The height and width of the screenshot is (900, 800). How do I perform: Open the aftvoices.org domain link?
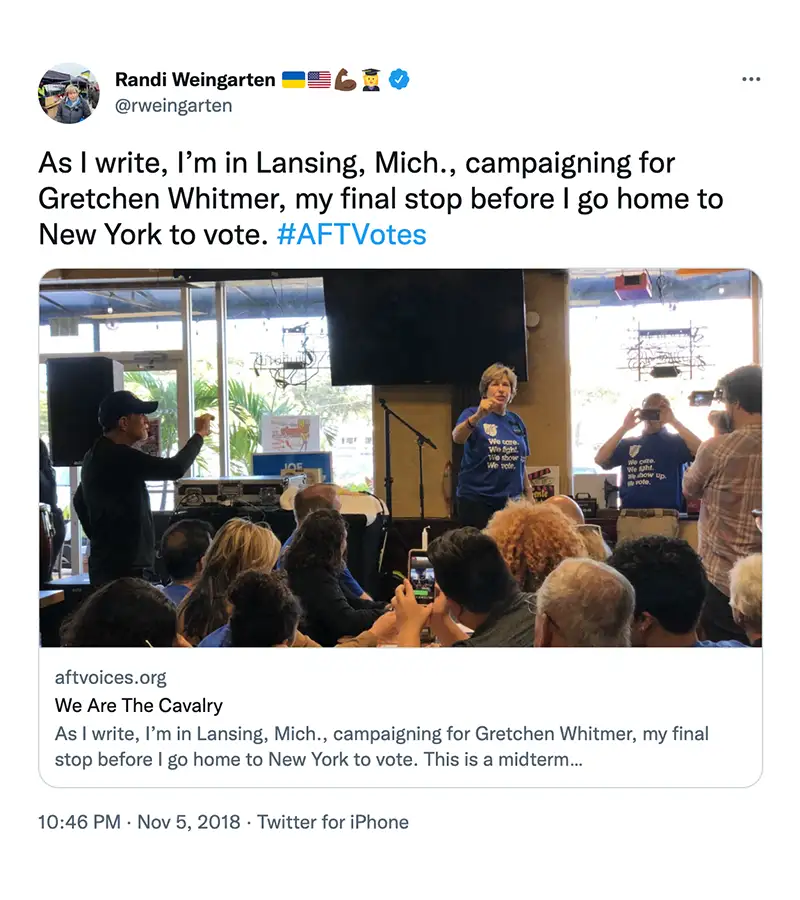click(110, 677)
